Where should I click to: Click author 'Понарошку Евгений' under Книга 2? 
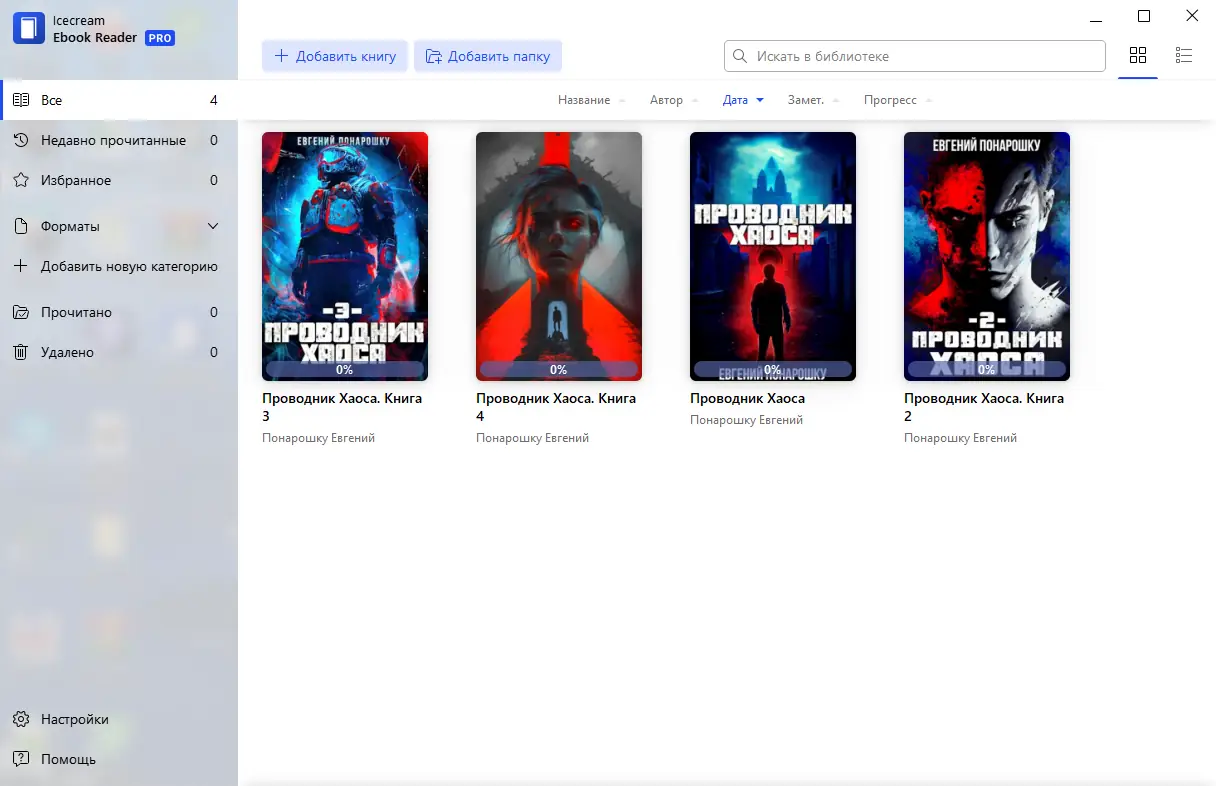point(960,438)
